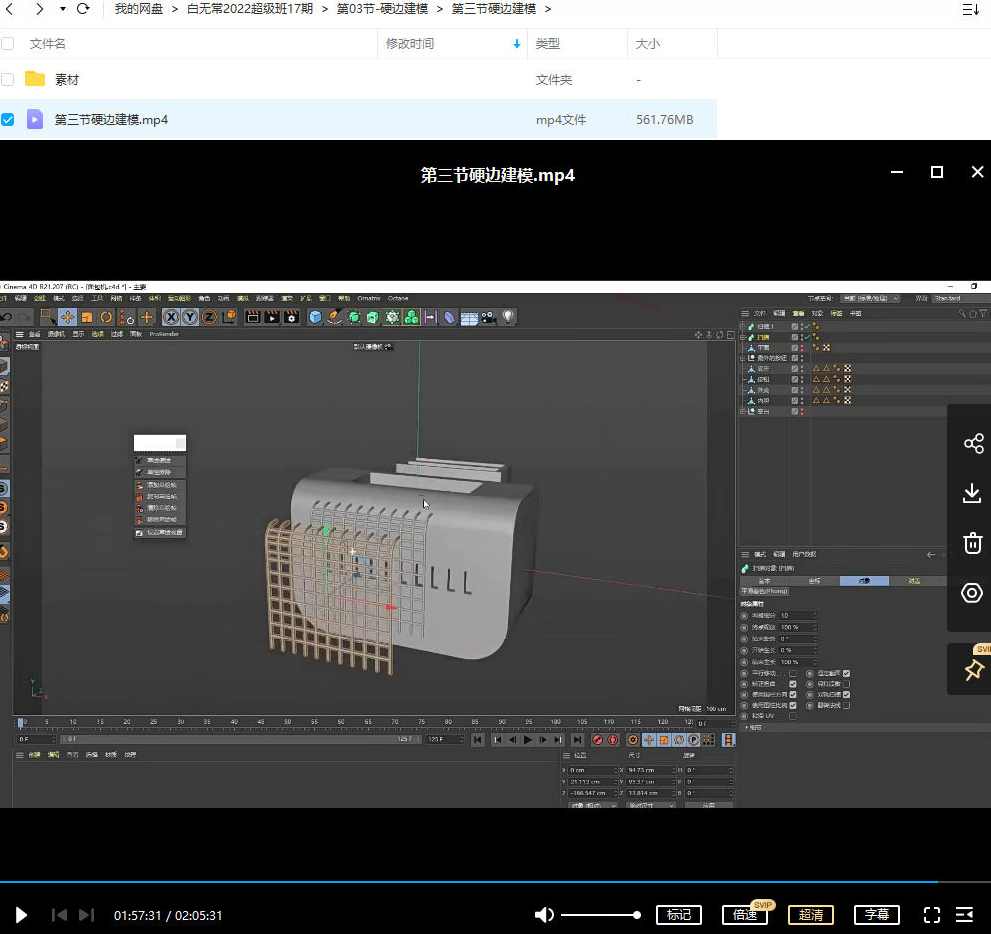
Task: Click the 字幕 subtitles button
Action: click(876, 915)
